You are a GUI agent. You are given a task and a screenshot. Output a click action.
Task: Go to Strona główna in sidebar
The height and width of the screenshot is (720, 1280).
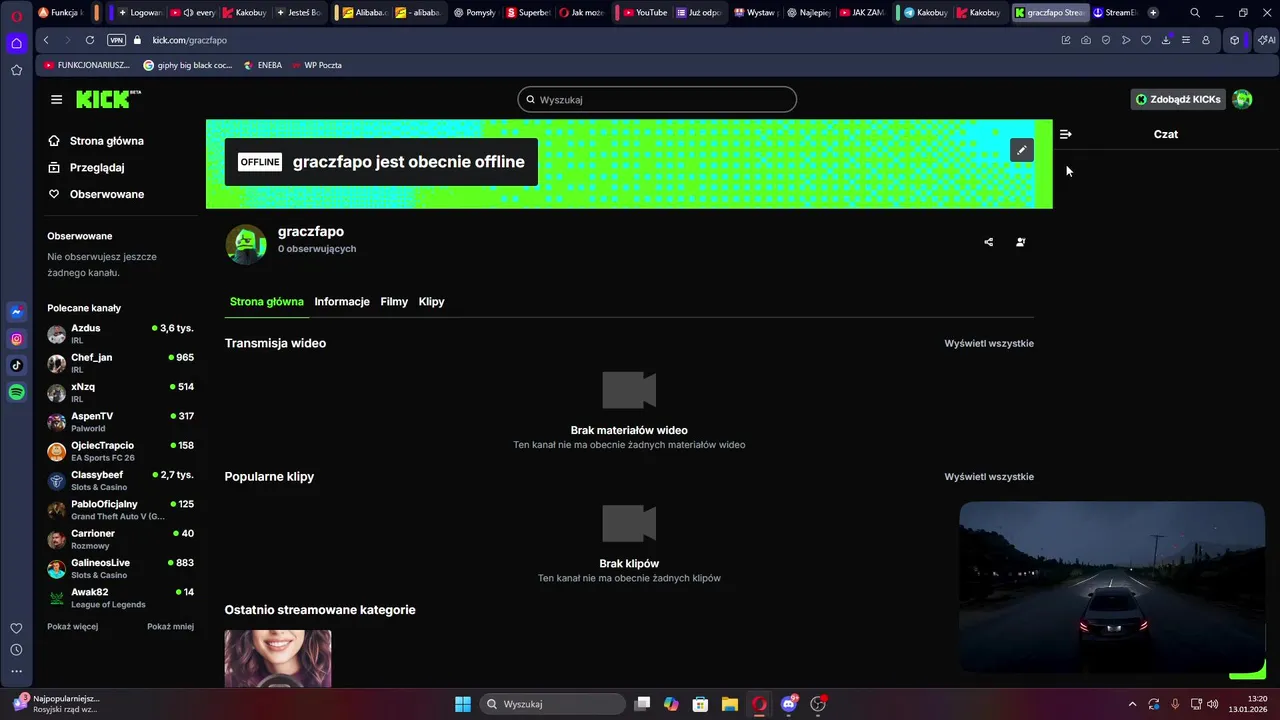[96, 141]
